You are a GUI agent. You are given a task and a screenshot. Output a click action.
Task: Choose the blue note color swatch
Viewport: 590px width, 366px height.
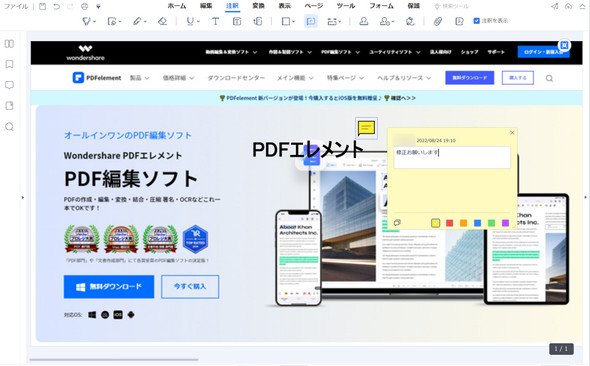pos(477,223)
